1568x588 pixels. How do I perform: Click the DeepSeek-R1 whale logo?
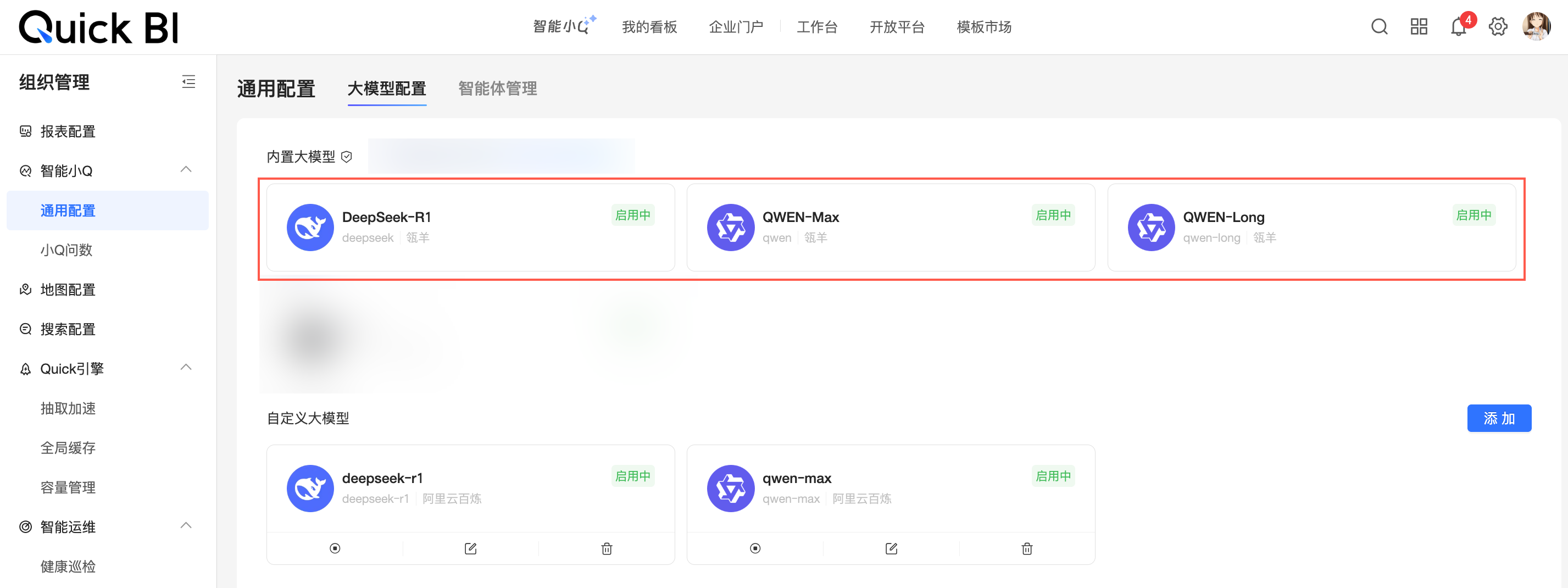tap(310, 228)
